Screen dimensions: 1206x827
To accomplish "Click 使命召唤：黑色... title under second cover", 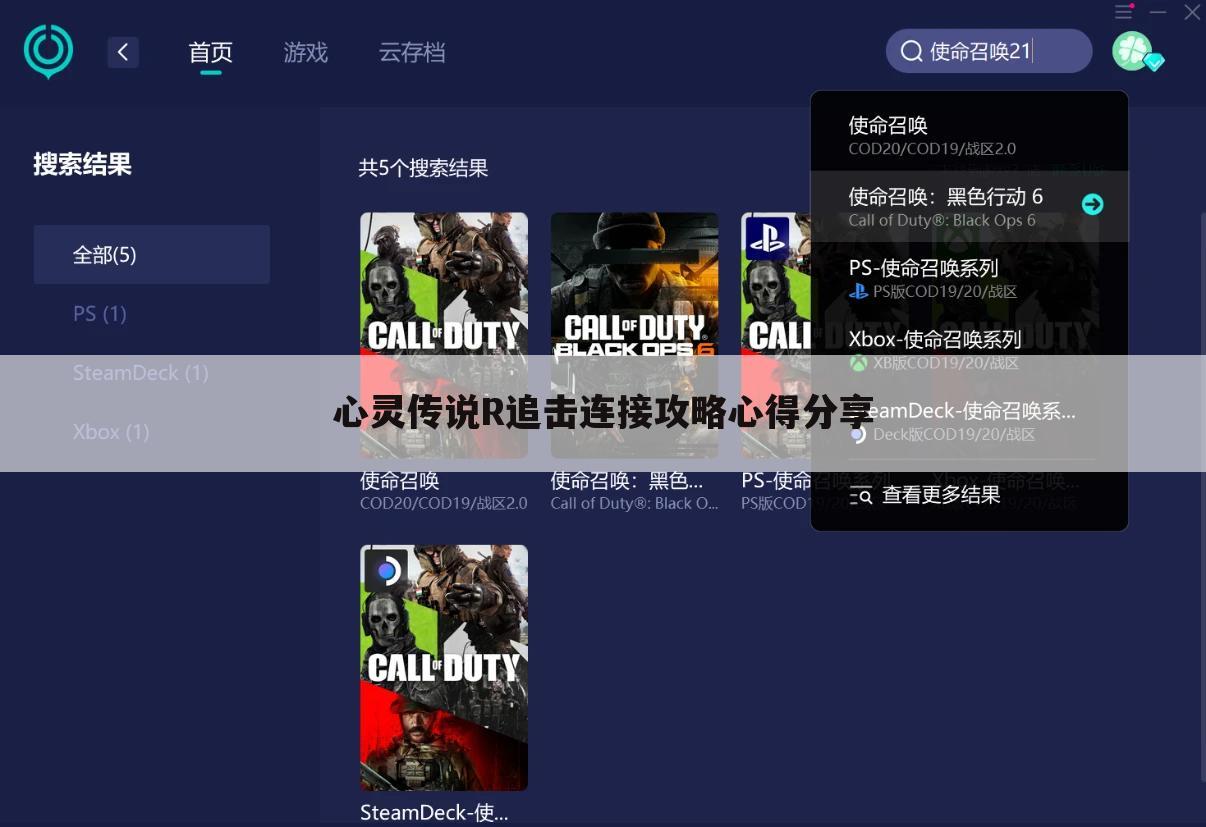I will (x=627, y=480).
